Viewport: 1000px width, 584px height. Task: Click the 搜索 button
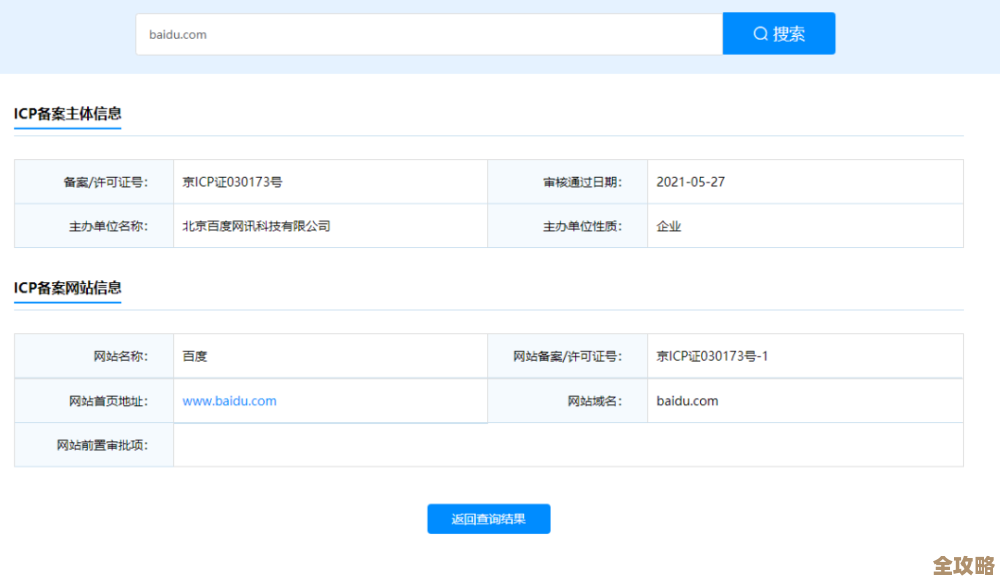point(779,33)
